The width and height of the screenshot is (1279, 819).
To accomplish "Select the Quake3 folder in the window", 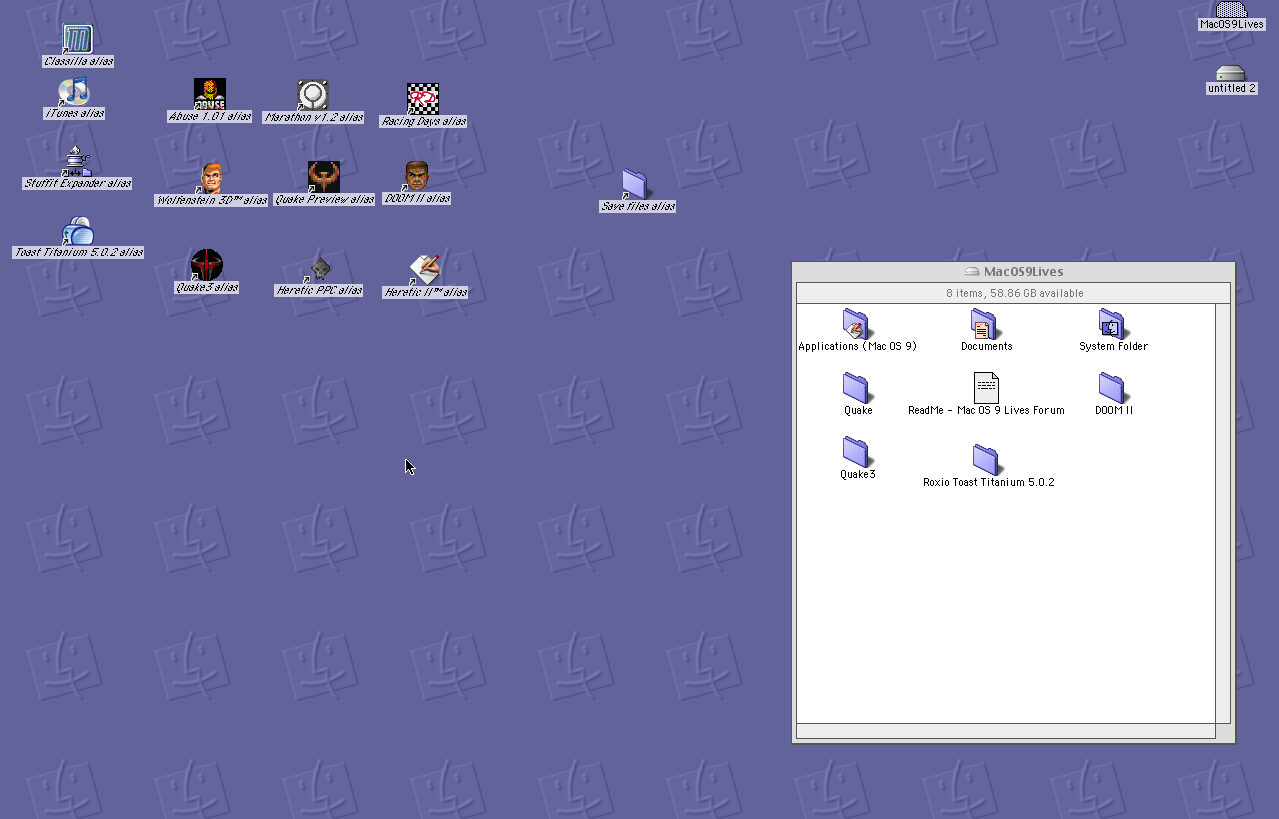I will point(856,452).
